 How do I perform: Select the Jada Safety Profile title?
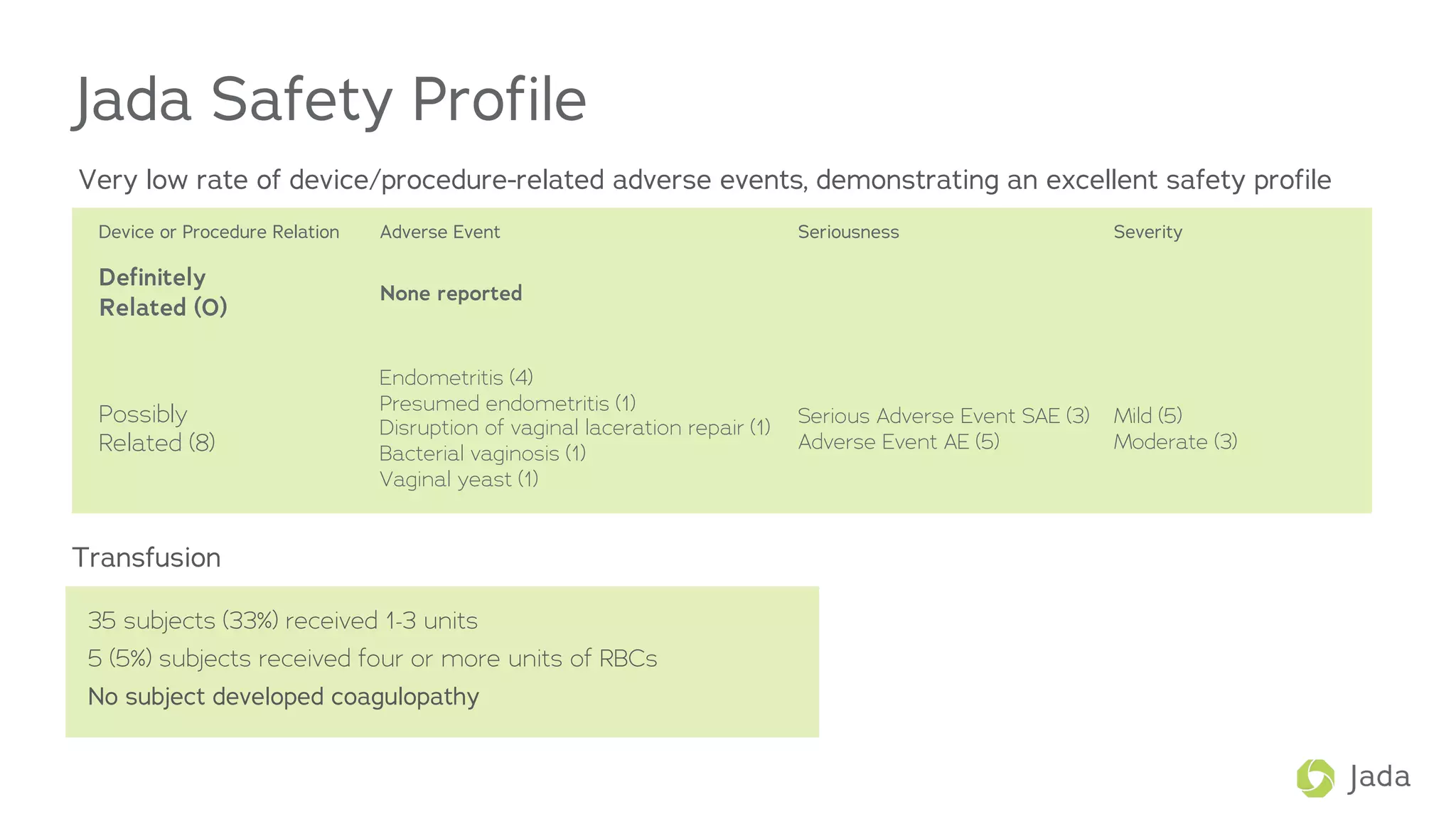point(330,100)
